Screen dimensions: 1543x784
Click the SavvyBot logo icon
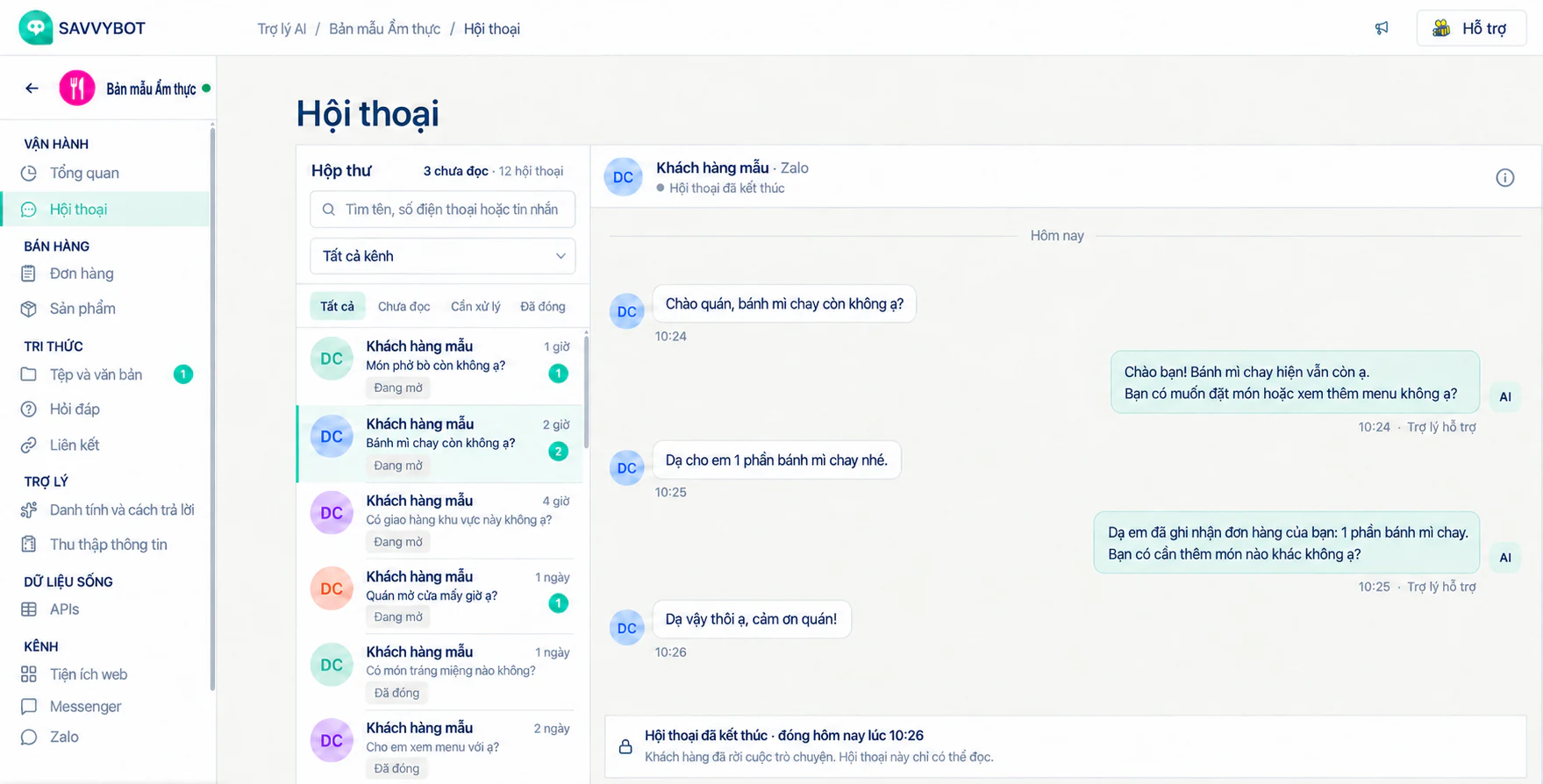pos(35,27)
